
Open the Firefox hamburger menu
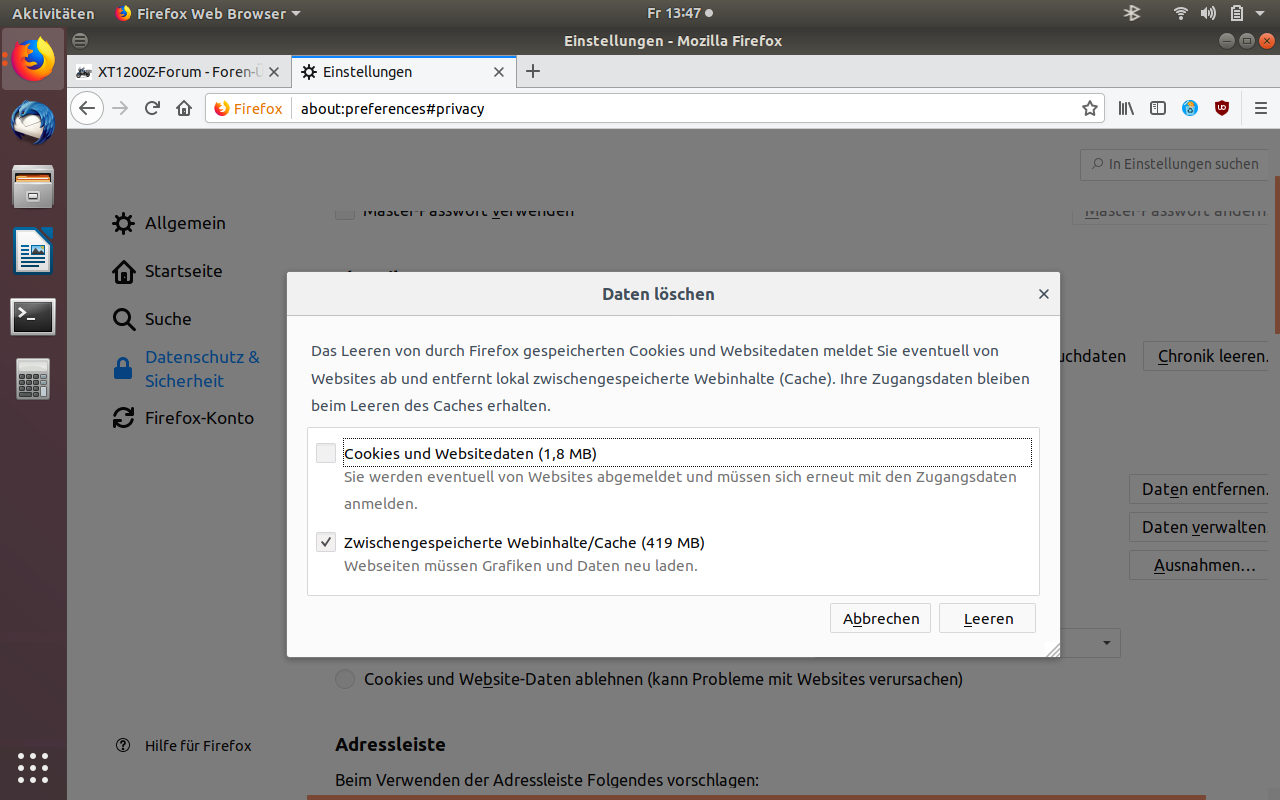1260,108
